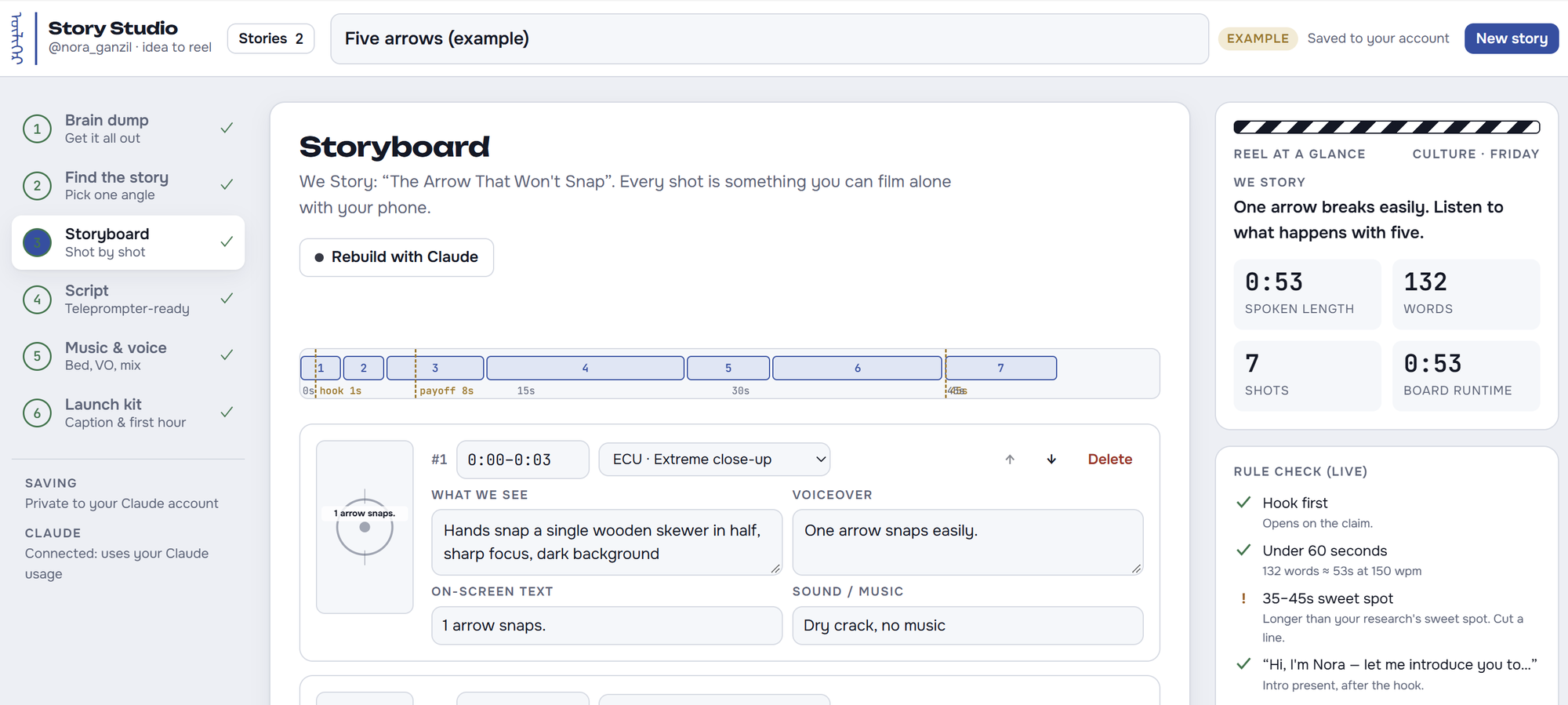Click the step 5 circle for Music & voice
Image resolution: width=1568 pixels, height=705 pixels.
coord(37,356)
